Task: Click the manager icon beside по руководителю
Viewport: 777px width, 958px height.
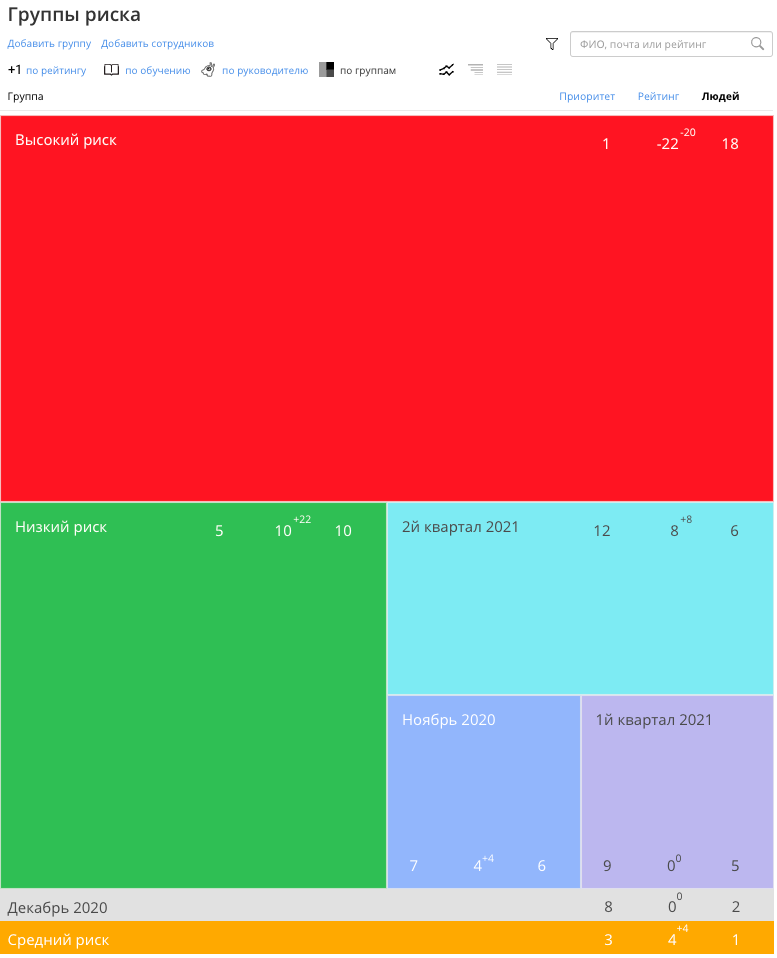Action: 208,70
